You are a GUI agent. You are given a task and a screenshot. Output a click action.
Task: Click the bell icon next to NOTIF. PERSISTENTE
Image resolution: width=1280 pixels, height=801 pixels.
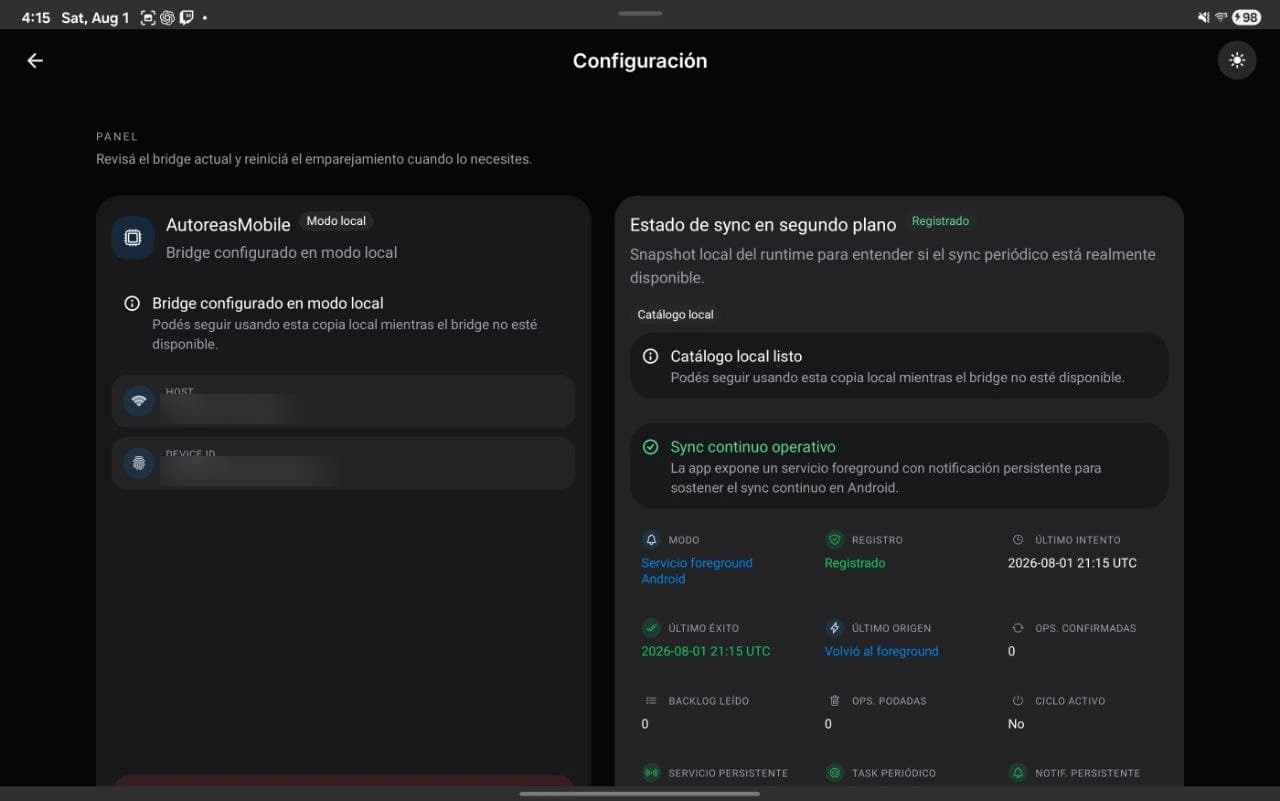tap(1018, 773)
